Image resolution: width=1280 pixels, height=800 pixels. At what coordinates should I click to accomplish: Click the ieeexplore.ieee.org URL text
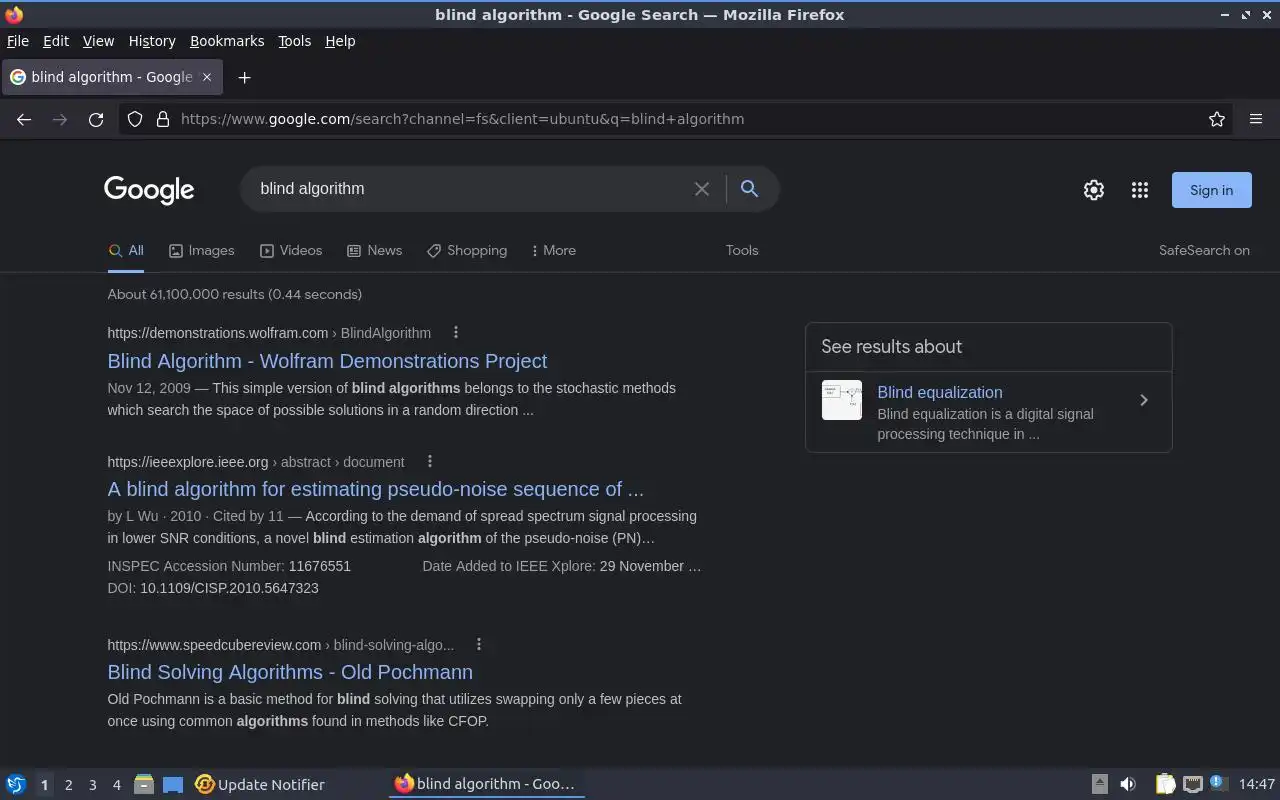pos(188,462)
